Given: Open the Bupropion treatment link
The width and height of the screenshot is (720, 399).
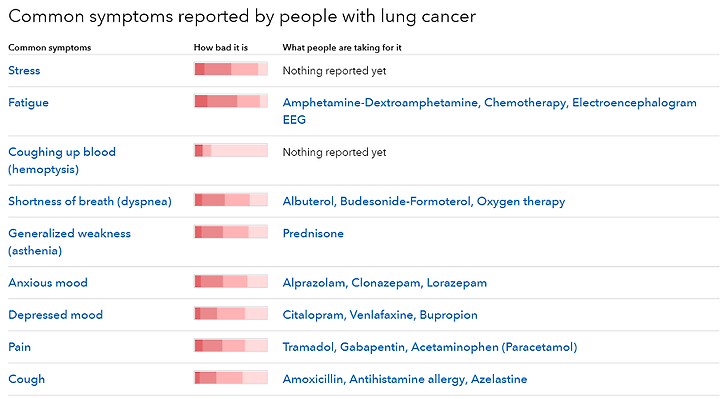Looking at the screenshot, I should 448,315.
